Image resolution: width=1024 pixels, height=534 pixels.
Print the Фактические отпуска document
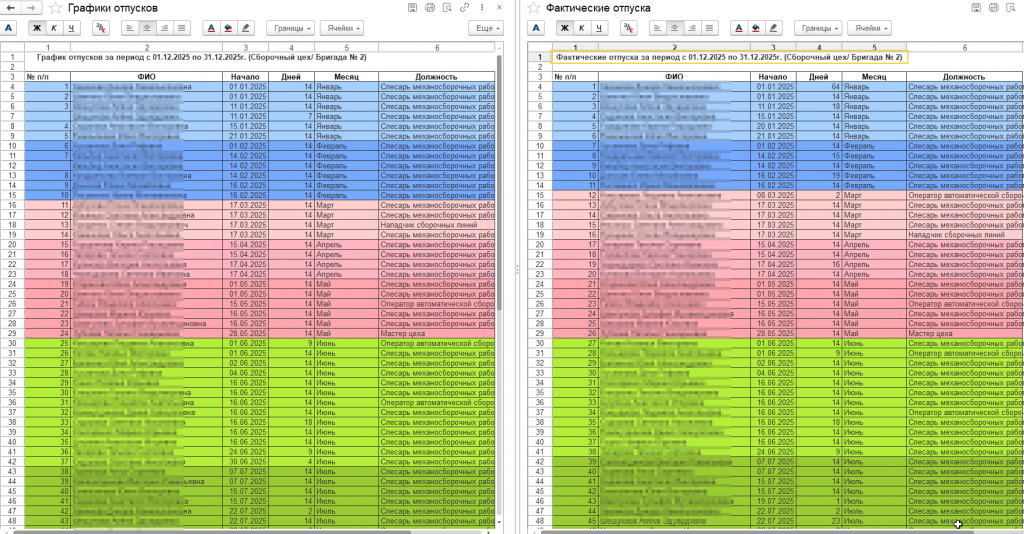coord(993,8)
